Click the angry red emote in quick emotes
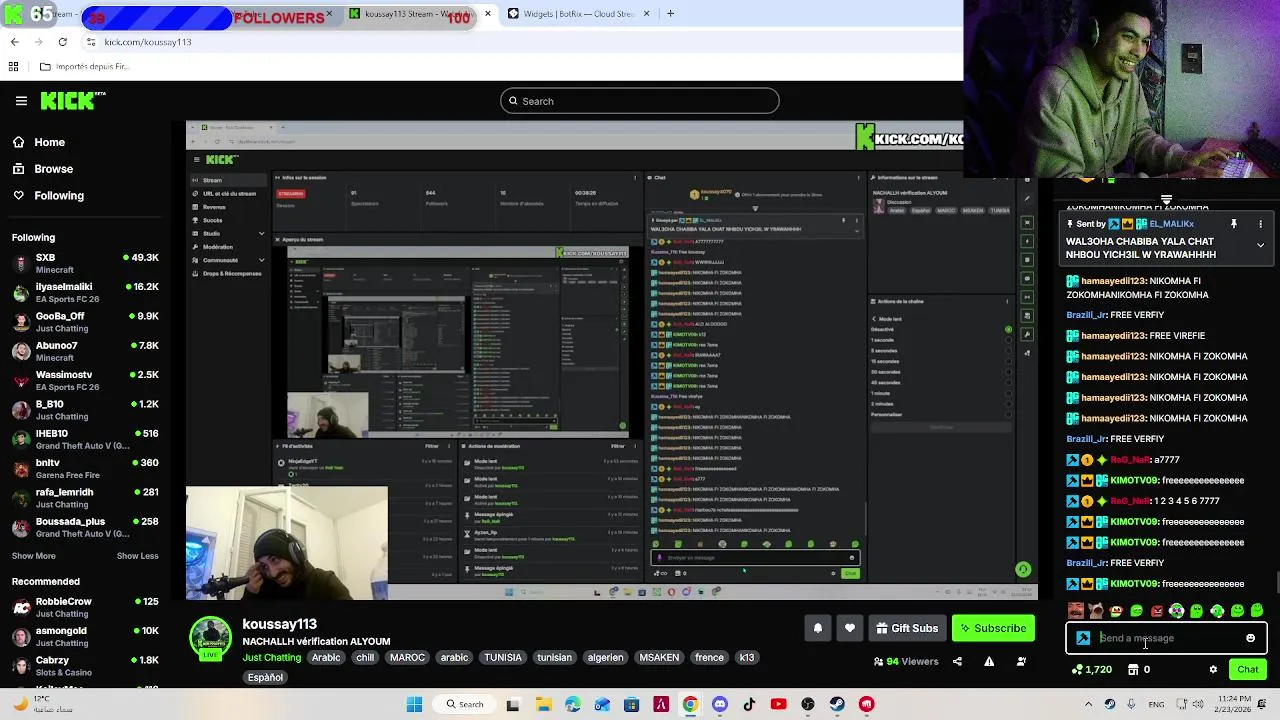The height and width of the screenshot is (720, 1280). point(1156,611)
